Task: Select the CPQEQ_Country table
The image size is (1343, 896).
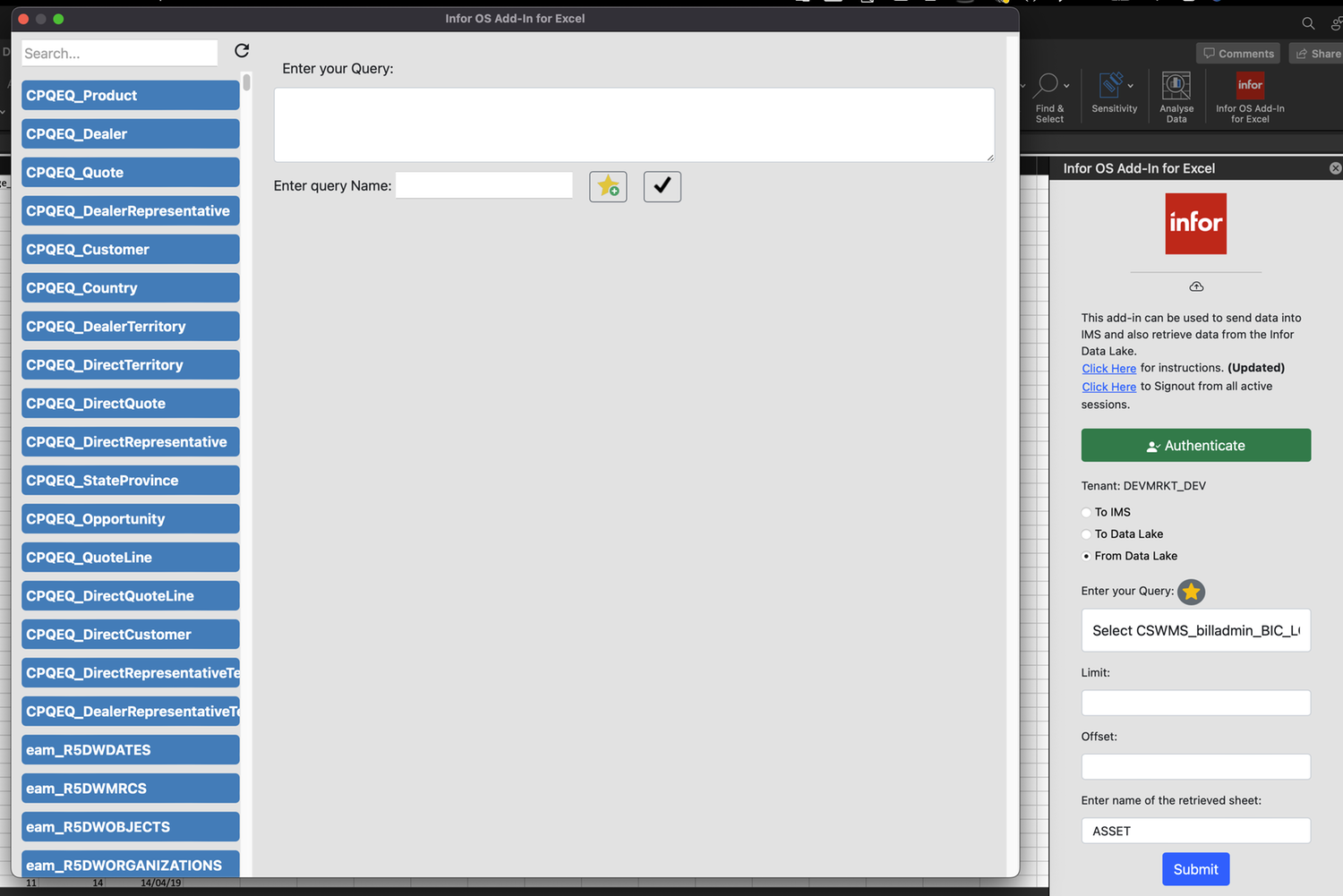Action: [131, 287]
